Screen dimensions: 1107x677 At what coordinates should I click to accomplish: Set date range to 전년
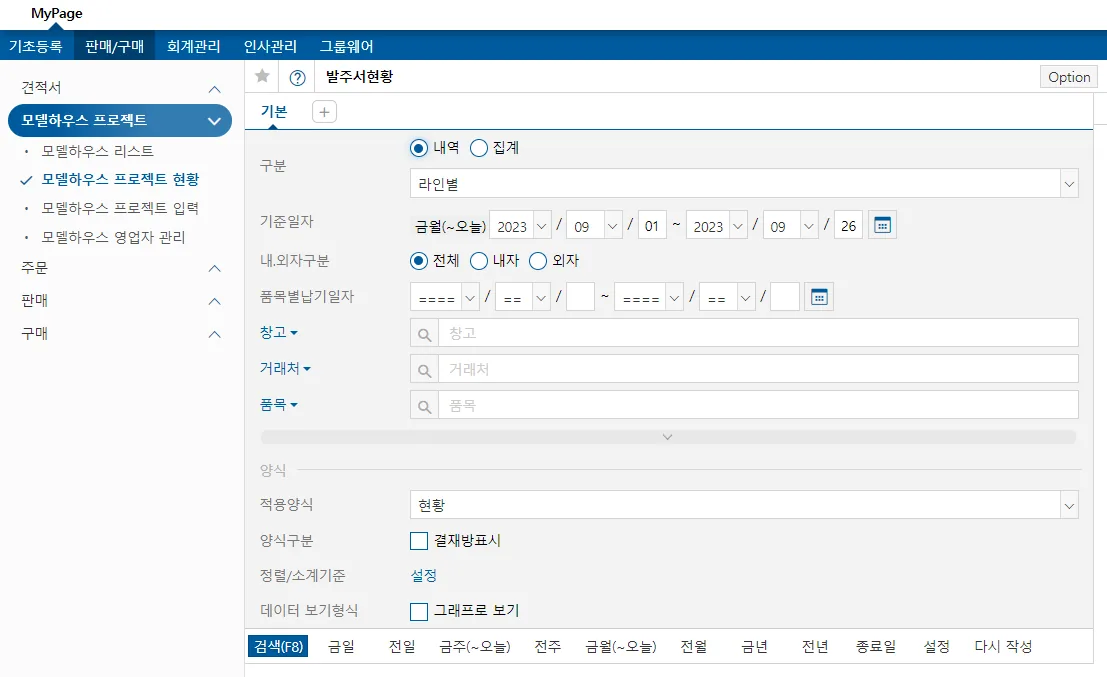(x=815, y=646)
